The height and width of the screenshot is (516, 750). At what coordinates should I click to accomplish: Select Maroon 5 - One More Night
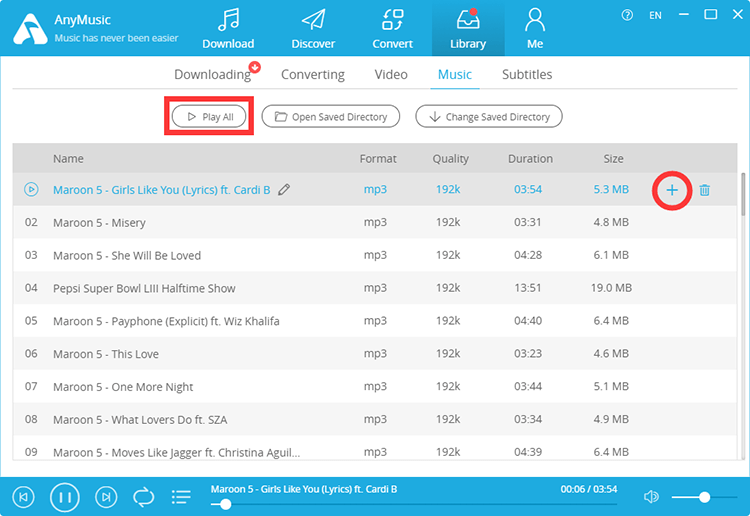tap(375, 386)
